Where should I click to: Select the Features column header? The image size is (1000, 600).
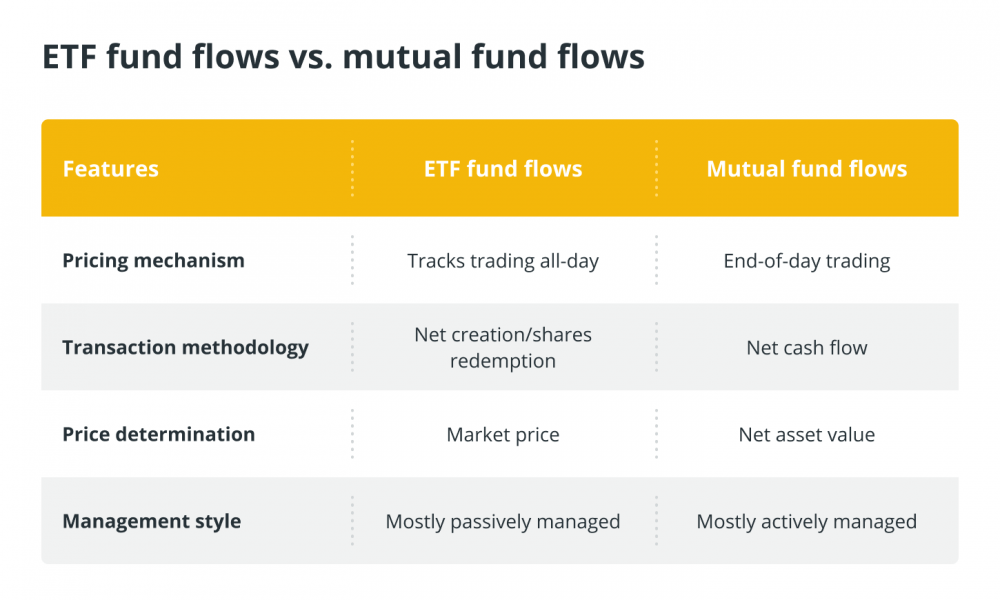click(x=110, y=169)
